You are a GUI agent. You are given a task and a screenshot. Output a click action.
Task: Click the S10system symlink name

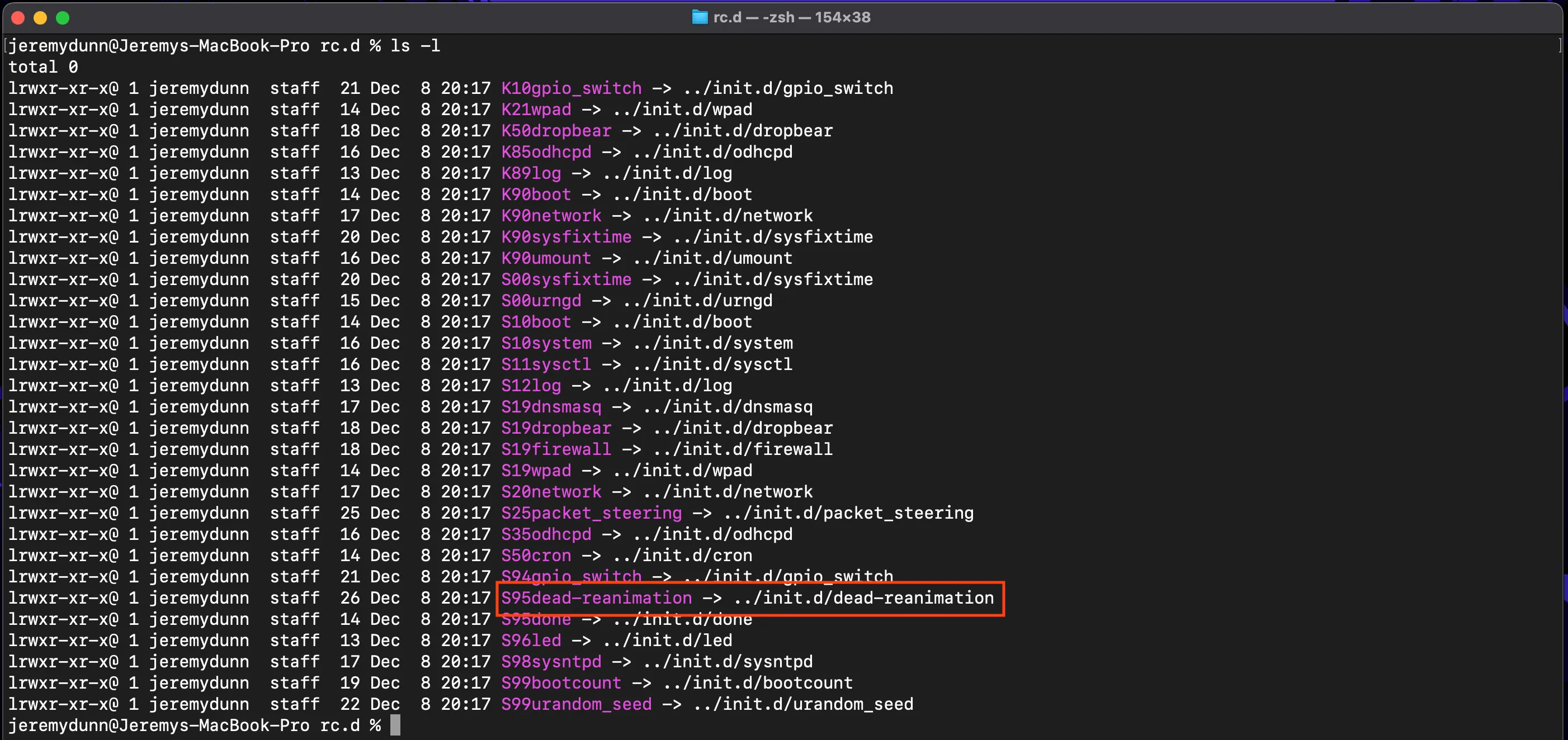tap(546, 343)
